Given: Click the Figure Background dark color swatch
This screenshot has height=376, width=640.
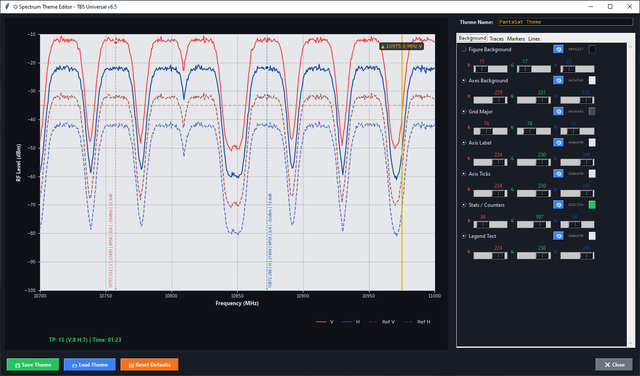Looking at the screenshot, I should (592, 49).
